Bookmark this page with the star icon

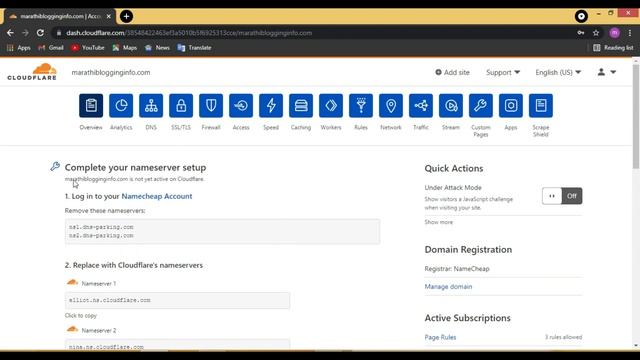[x=596, y=33]
